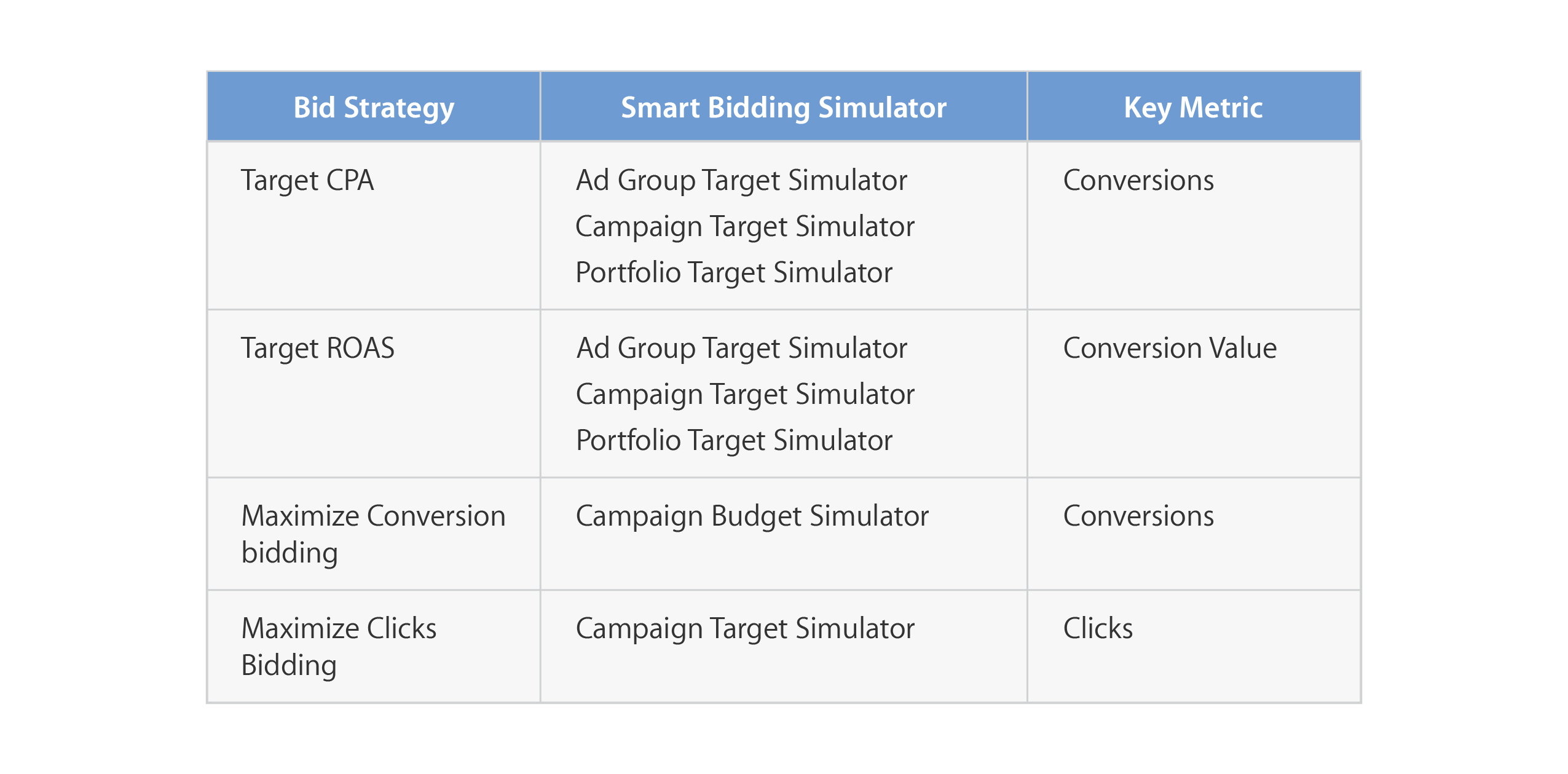Screen dimensions: 1568x774
Task: Click the Campaign Budget Simulator text
Action: coord(752,516)
